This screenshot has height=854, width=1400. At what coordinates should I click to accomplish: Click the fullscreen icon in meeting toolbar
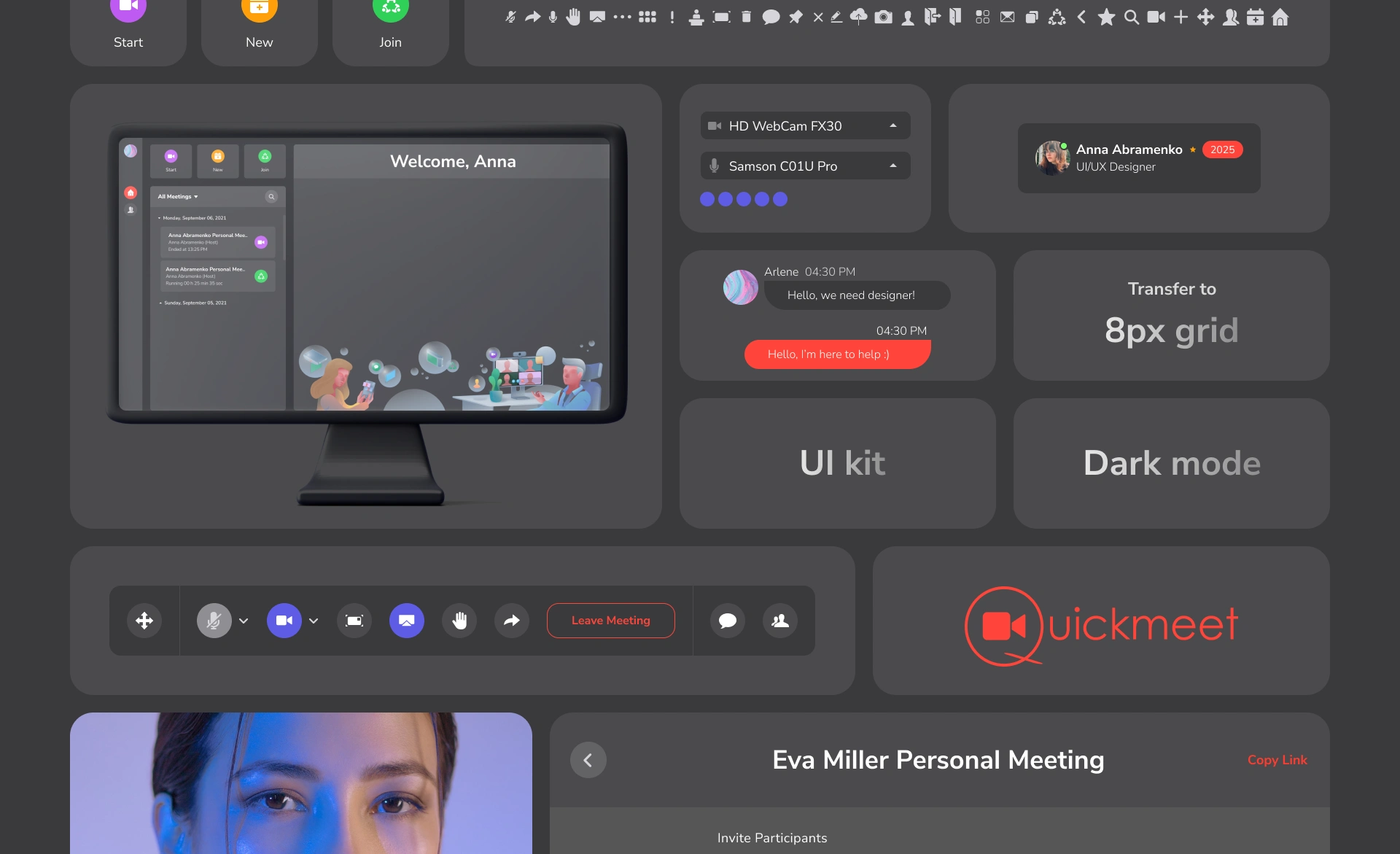(x=354, y=621)
